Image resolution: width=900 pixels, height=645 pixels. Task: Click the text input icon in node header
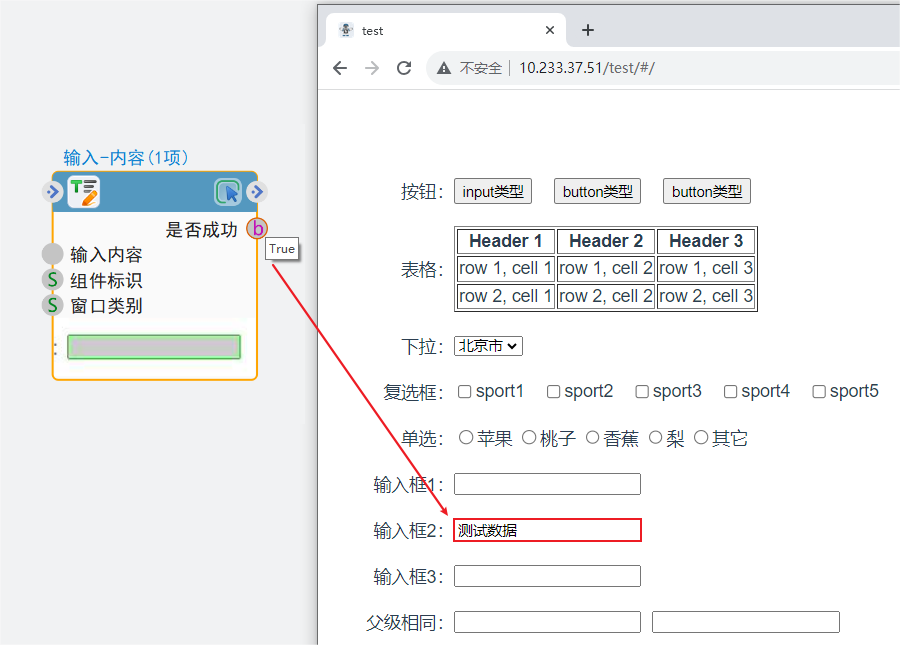(x=83, y=192)
